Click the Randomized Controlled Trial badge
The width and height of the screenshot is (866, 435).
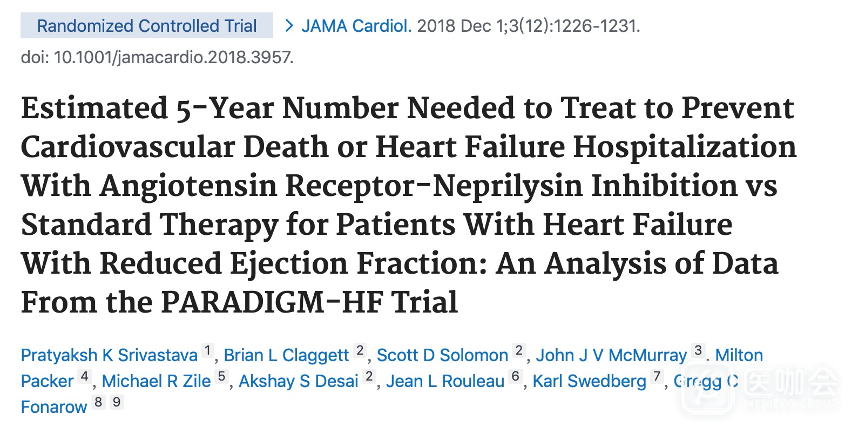point(147,26)
